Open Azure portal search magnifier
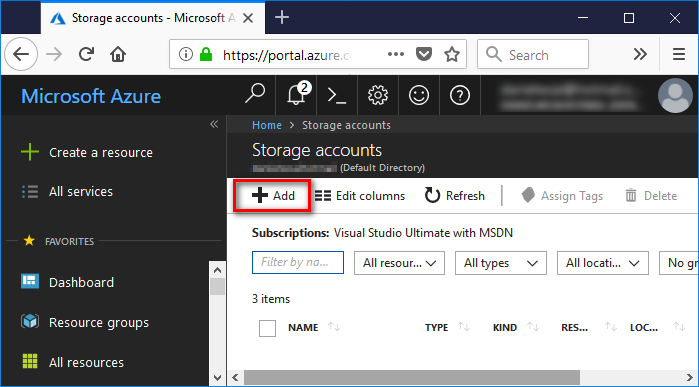The height and width of the screenshot is (387, 699). (x=255, y=95)
